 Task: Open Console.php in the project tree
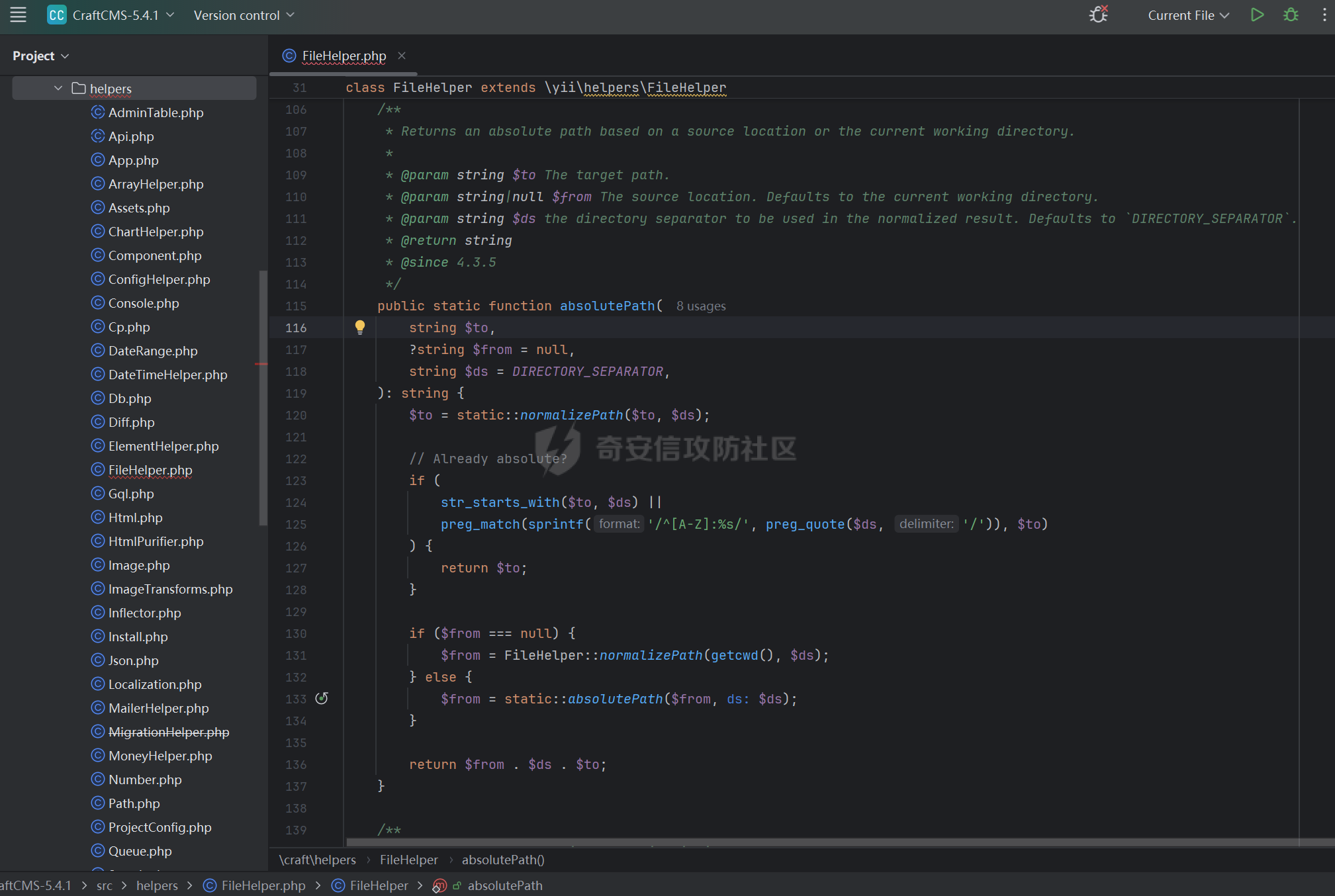click(144, 303)
